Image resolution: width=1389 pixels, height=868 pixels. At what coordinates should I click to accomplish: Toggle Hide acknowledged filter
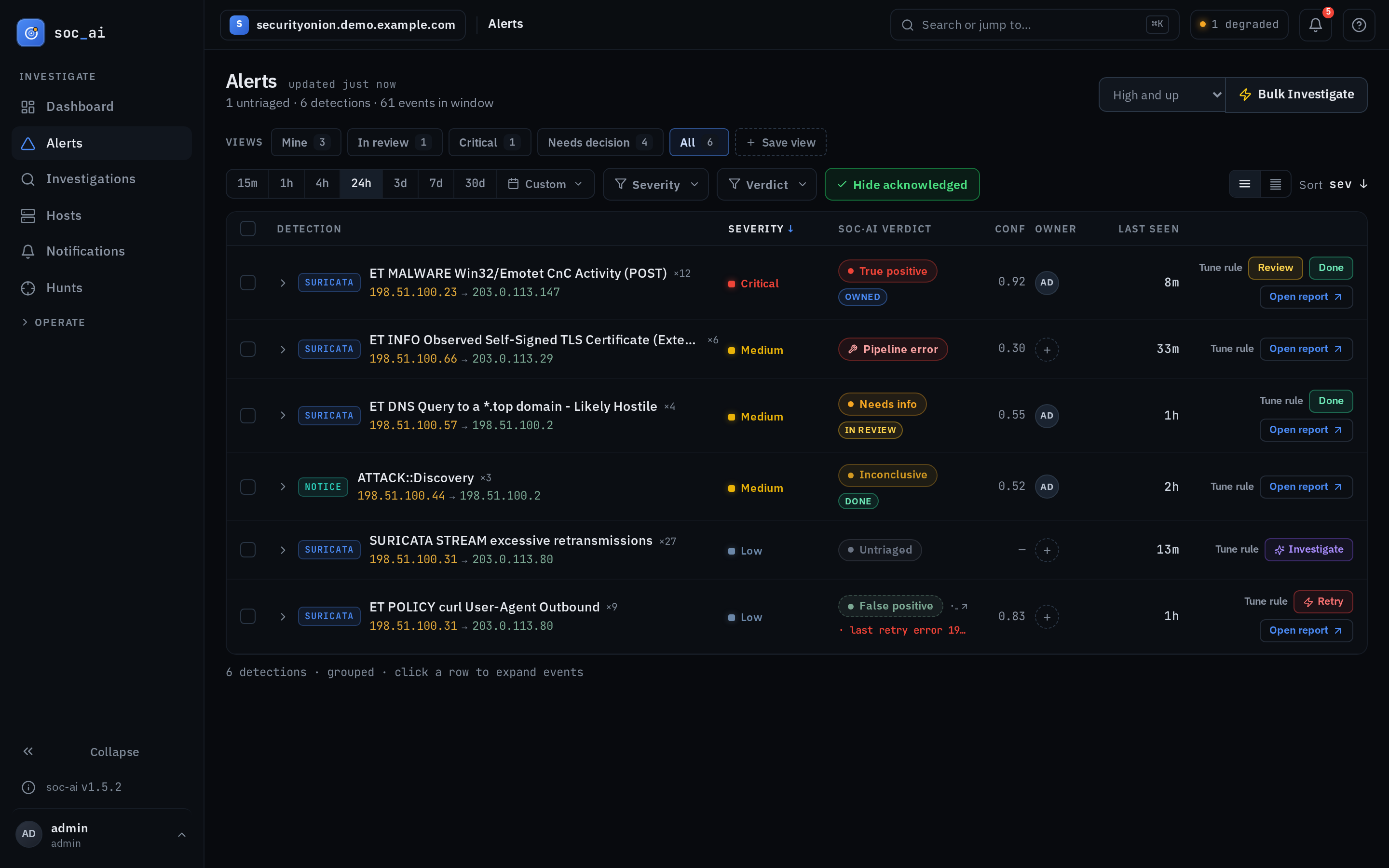(902, 184)
